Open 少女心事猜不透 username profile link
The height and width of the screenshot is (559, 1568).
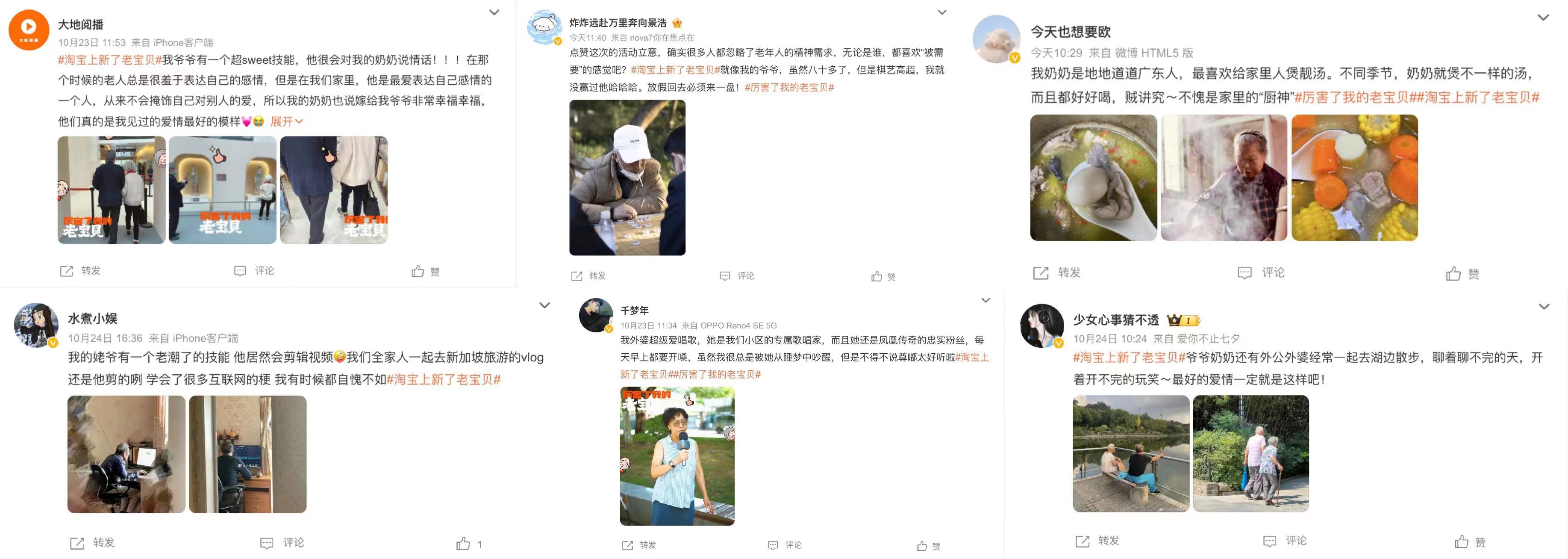click(x=1116, y=319)
